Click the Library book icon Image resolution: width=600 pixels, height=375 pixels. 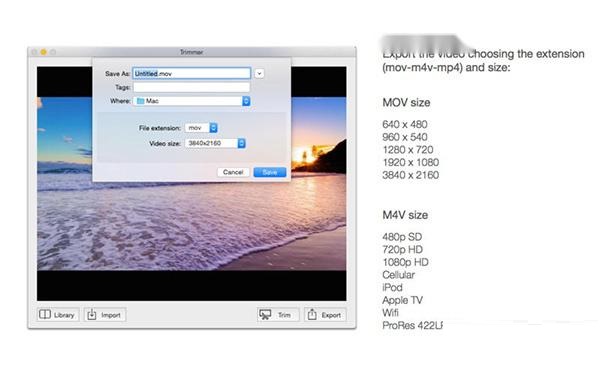(45, 315)
